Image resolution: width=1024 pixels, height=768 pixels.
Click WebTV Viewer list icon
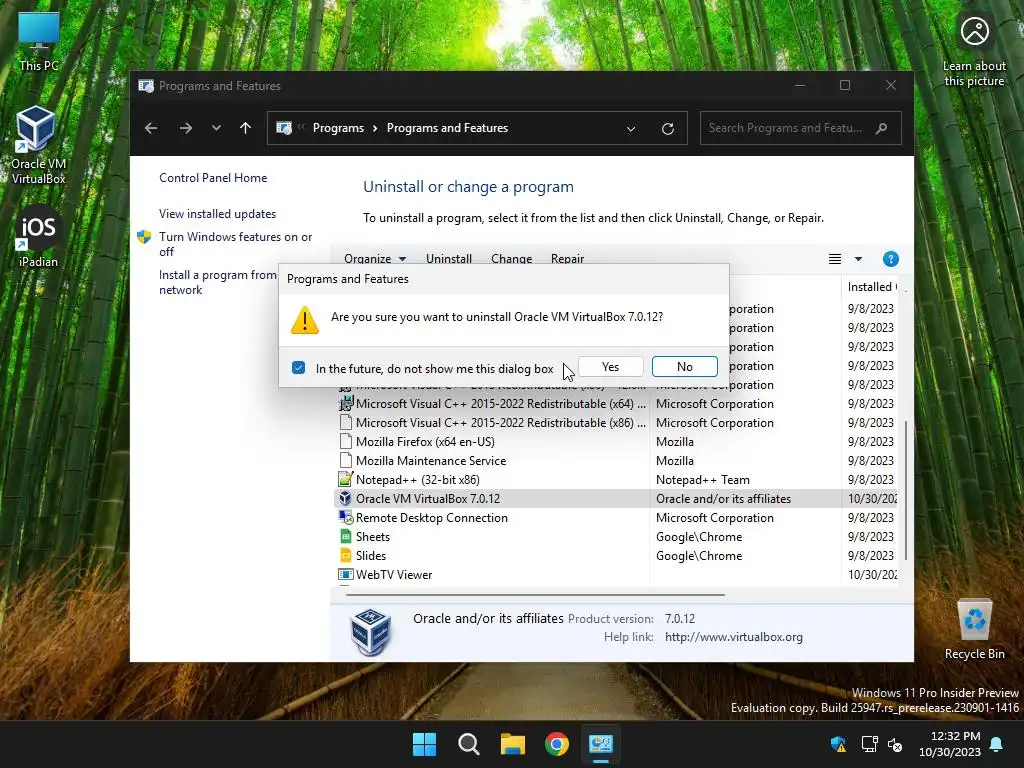pyautogui.click(x=345, y=574)
